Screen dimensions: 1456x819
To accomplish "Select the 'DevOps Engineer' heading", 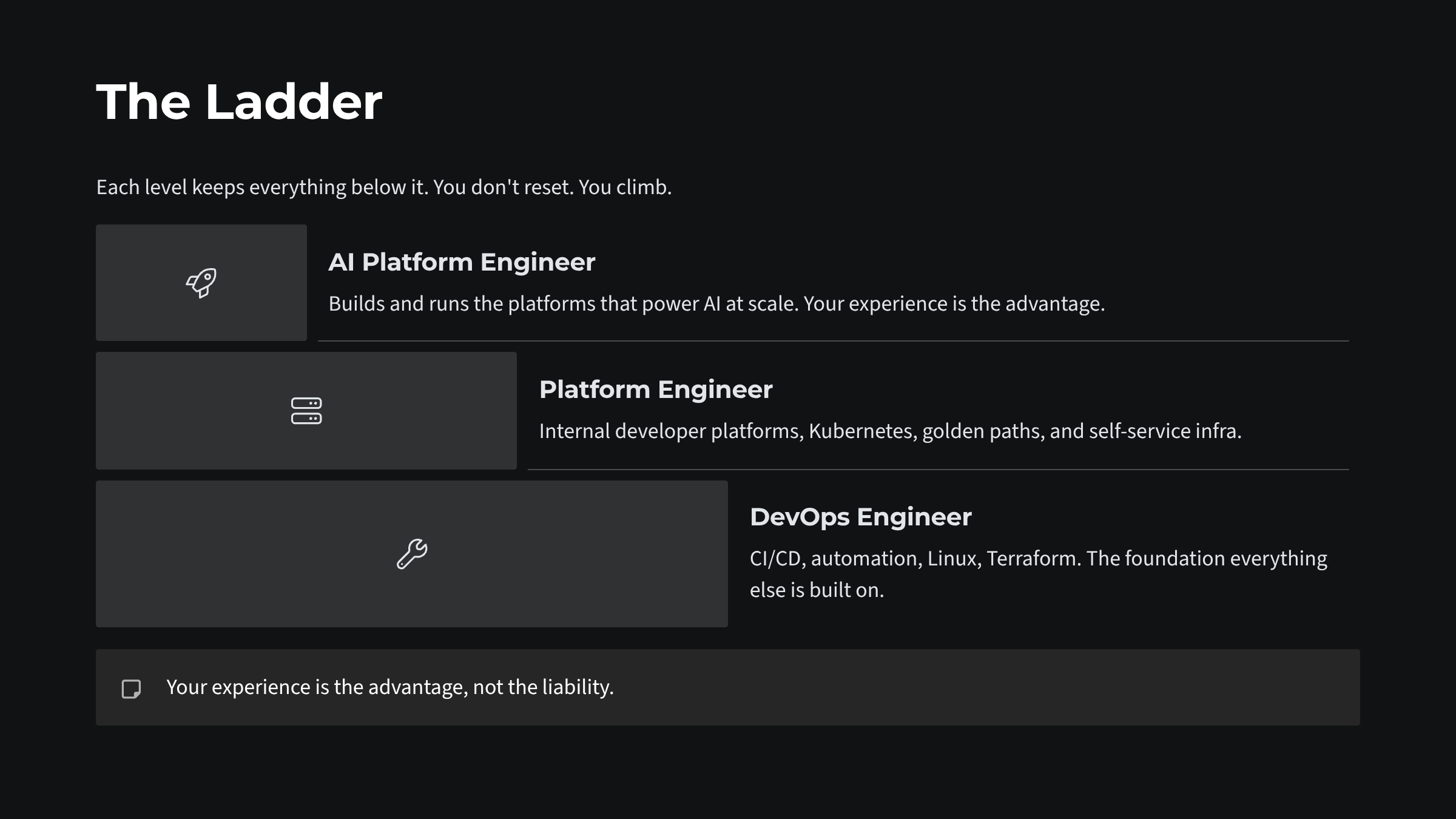I will click(x=860, y=517).
